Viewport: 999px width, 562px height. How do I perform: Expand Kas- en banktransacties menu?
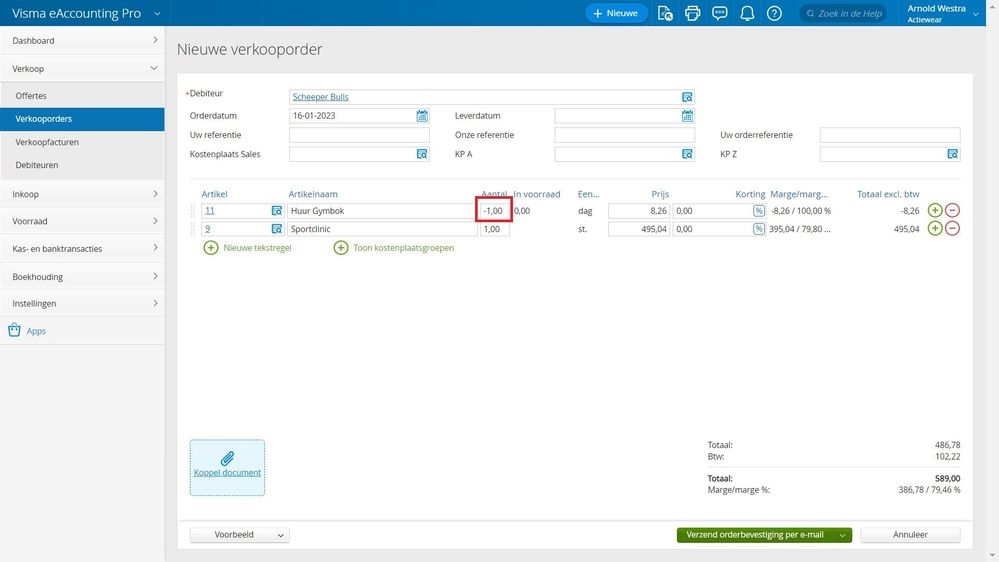click(x=82, y=249)
